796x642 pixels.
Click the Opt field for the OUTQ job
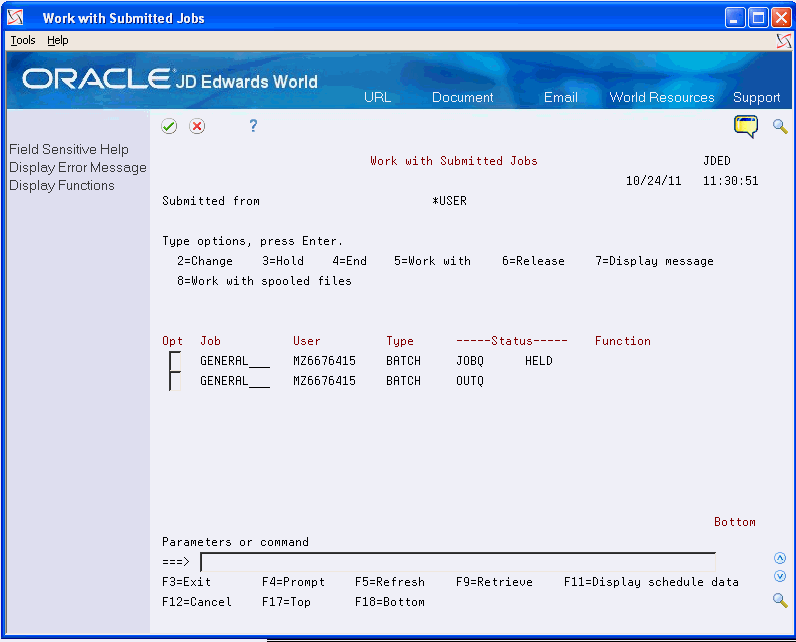click(175, 381)
